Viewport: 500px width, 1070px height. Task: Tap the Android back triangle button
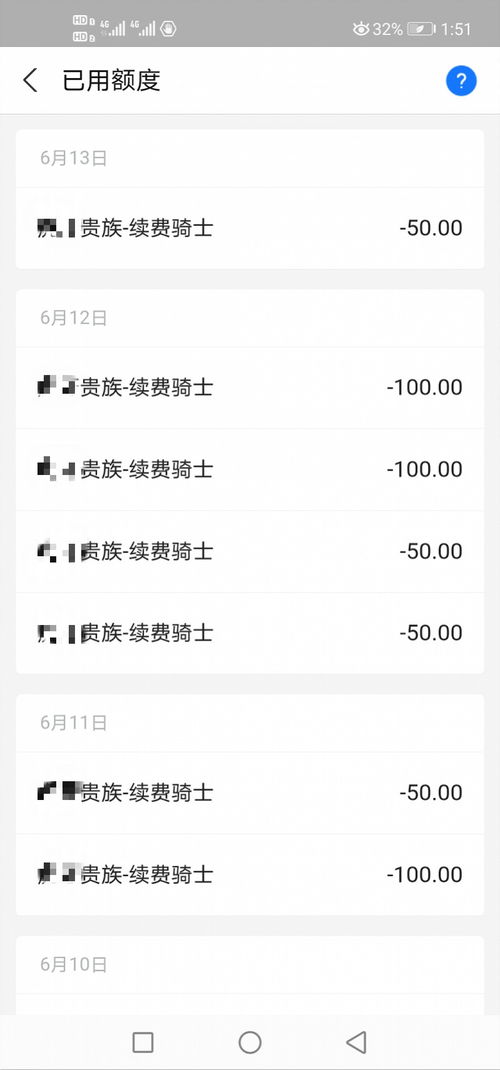click(356, 1042)
